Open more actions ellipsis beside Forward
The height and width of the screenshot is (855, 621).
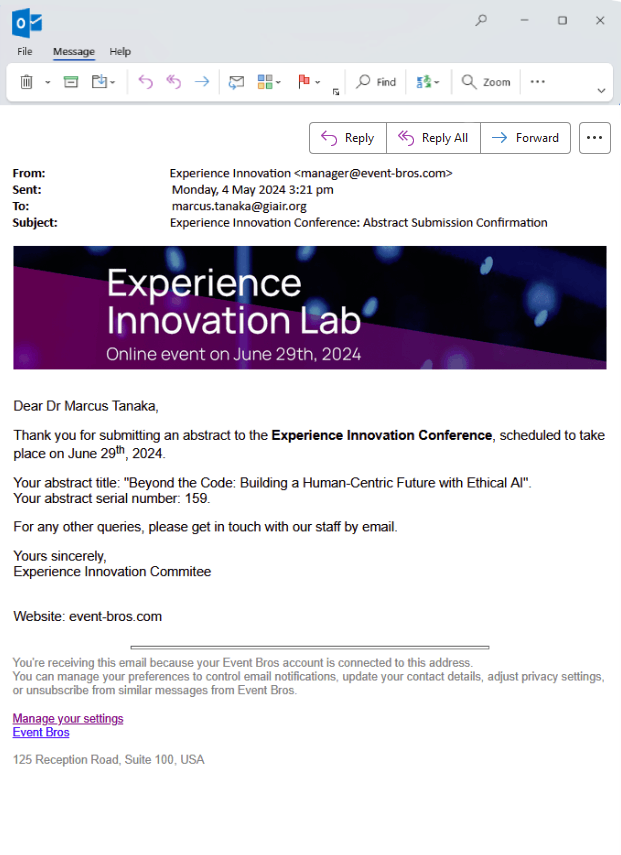click(x=595, y=138)
